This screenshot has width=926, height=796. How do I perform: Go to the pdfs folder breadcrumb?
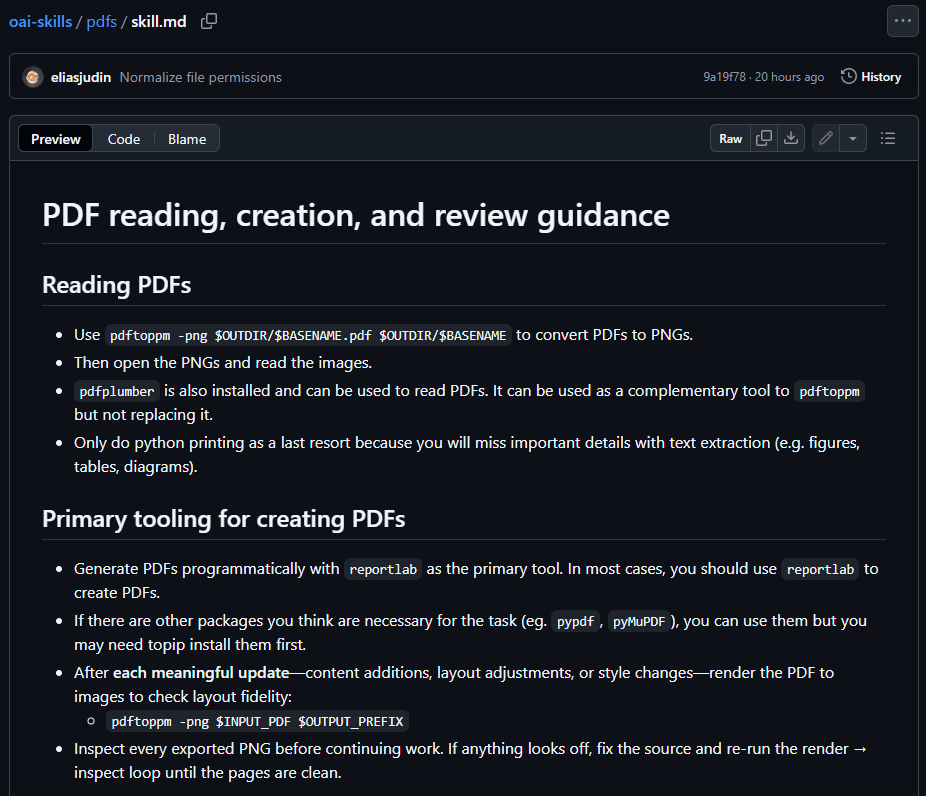[101, 21]
